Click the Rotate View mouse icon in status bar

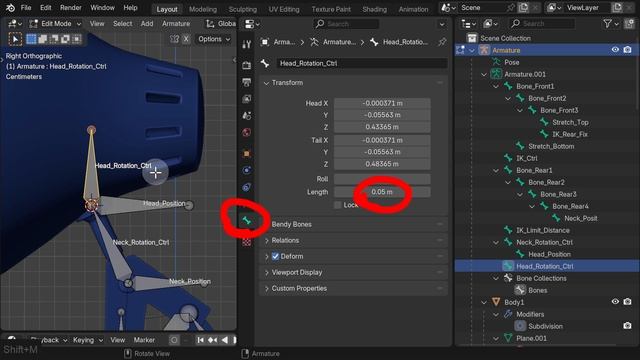coord(127,353)
